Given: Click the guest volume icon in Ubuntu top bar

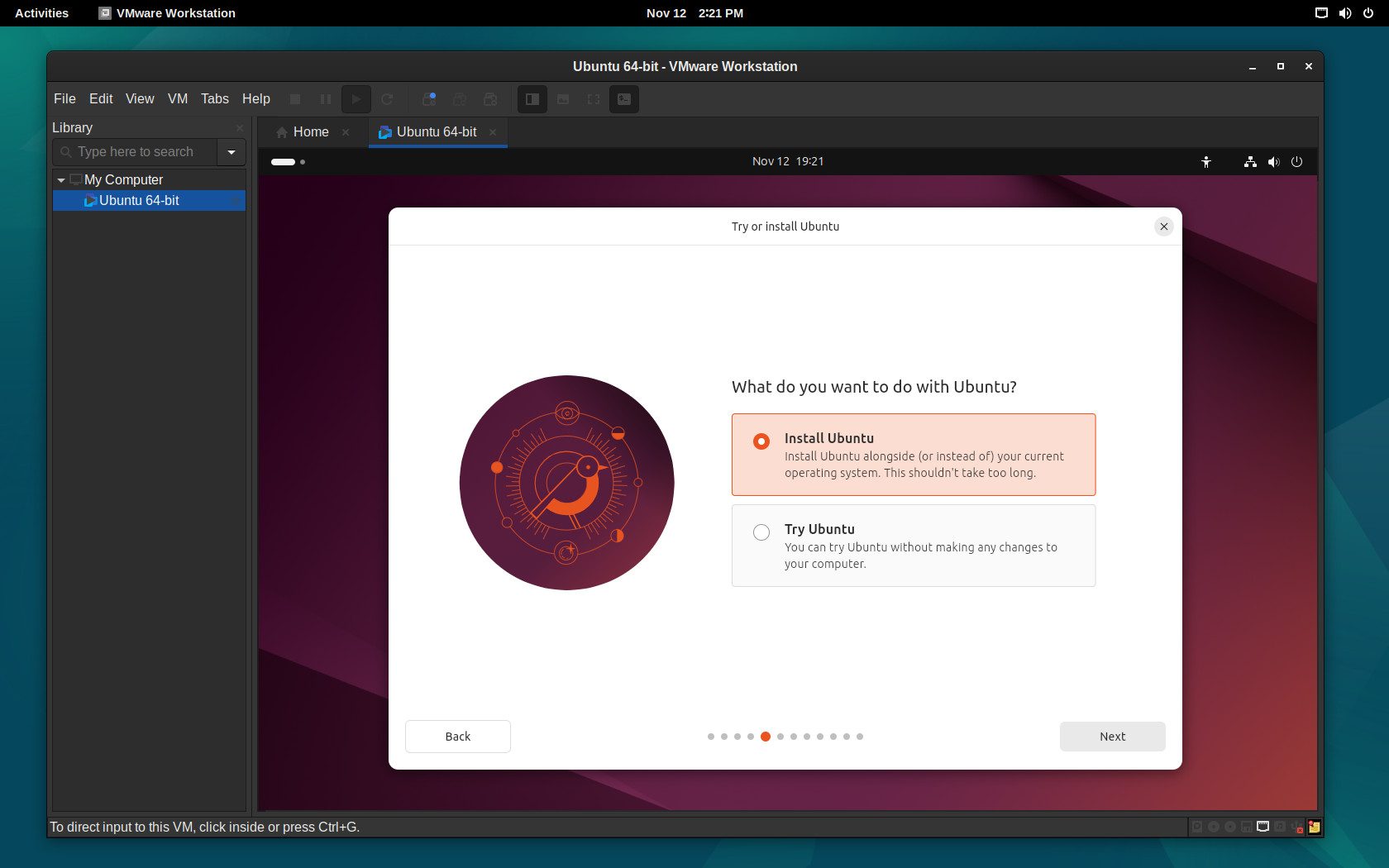Looking at the screenshot, I should (x=1273, y=162).
